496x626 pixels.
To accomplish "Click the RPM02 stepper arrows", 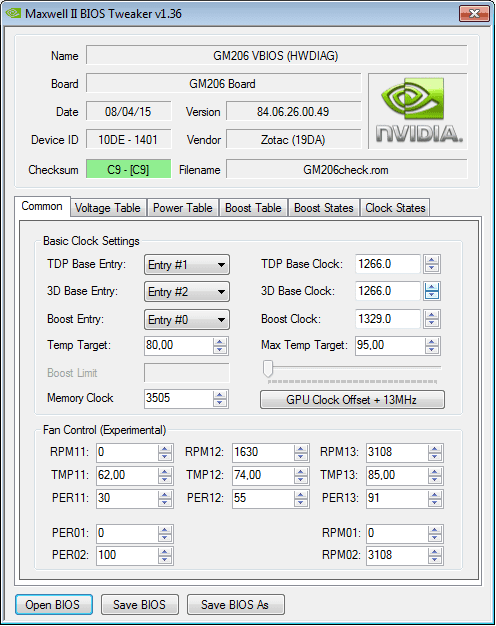I will click(434, 556).
